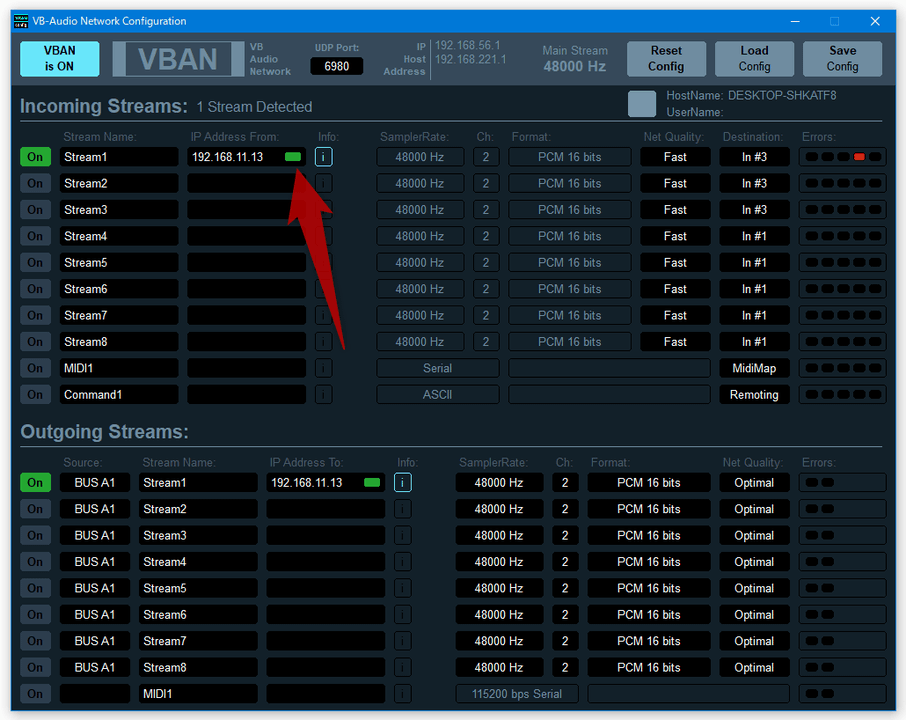Open info icon for incoming Stream8

[323, 342]
